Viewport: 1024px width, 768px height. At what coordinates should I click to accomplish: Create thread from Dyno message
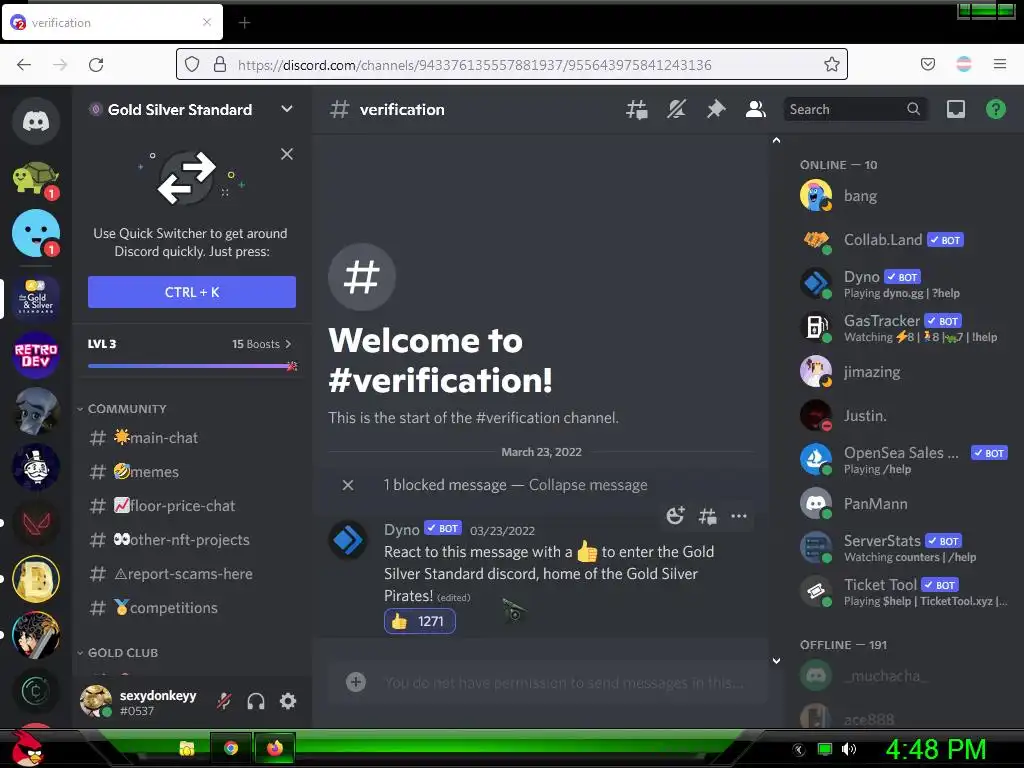point(707,517)
